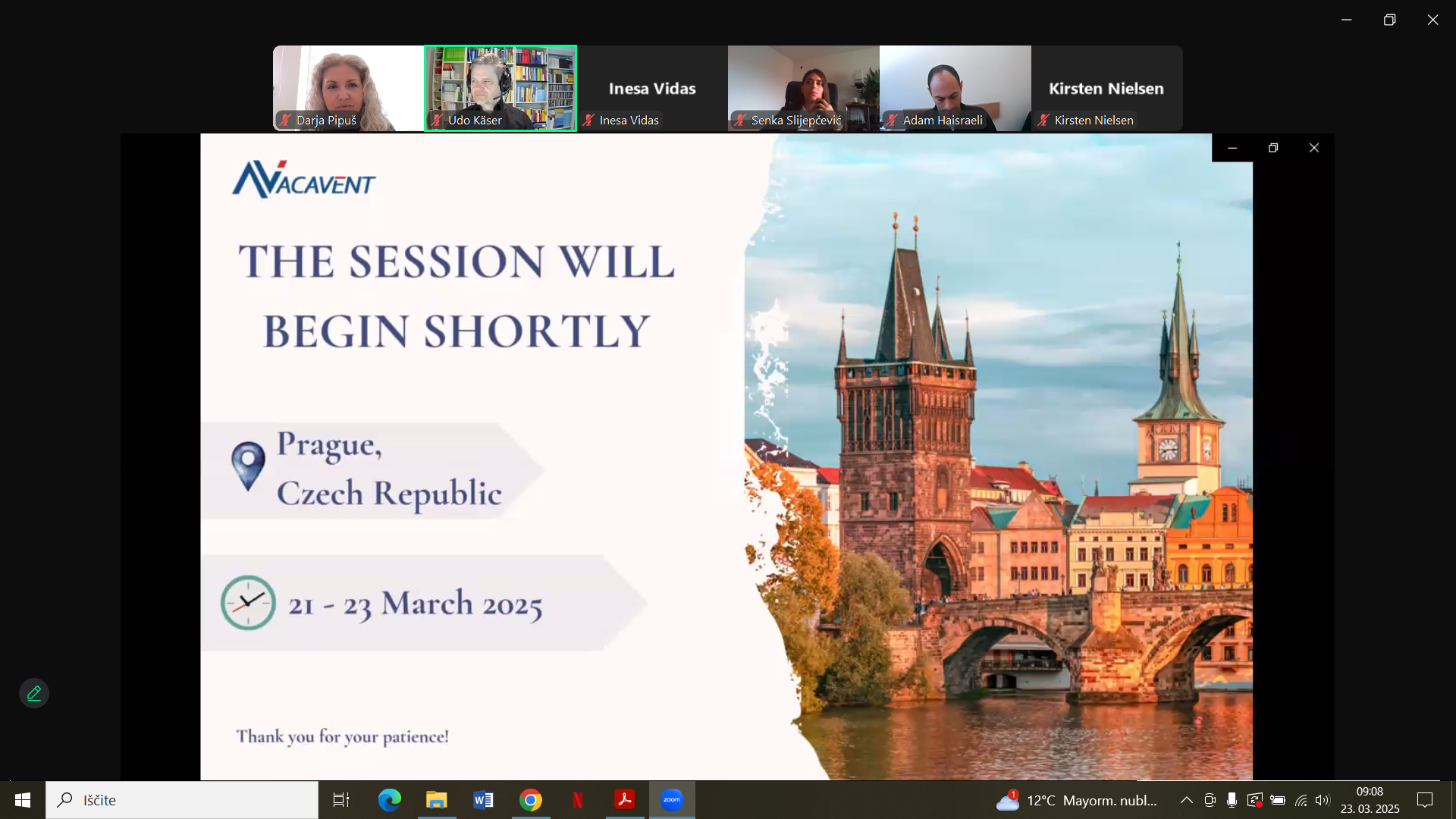Screen dimensions: 1456x819
Task: Restore the shared presentation window
Action: click(x=1273, y=148)
